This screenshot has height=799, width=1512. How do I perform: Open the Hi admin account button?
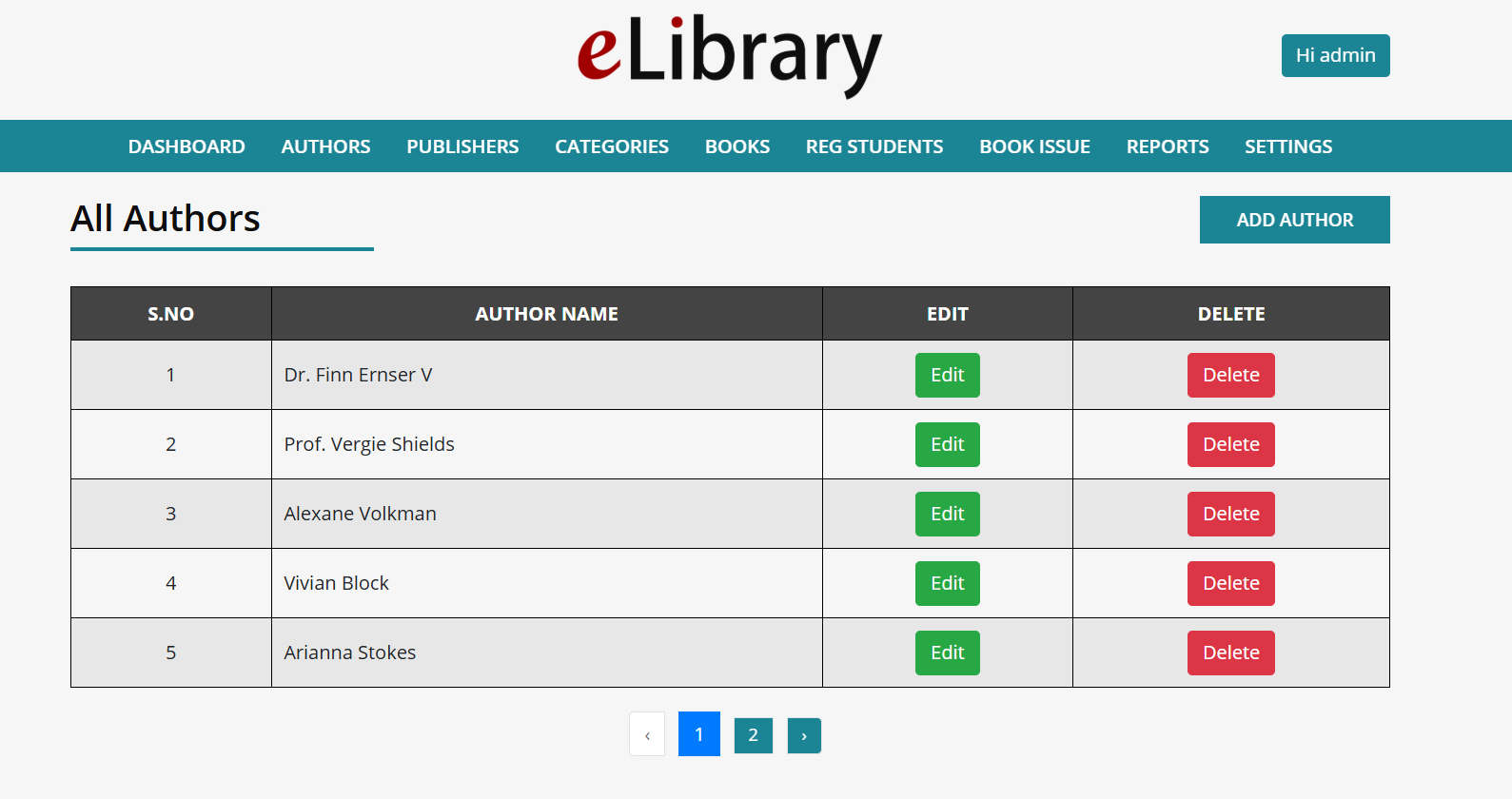pyautogui.click(x=1335, y=55)
